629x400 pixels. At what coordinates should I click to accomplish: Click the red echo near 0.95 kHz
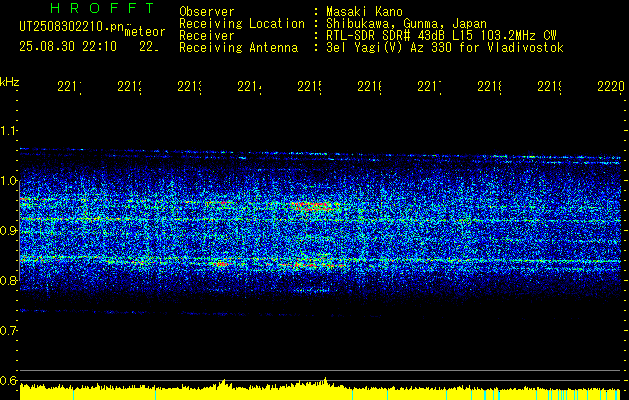pyautogui.click(x=314, y=206)
